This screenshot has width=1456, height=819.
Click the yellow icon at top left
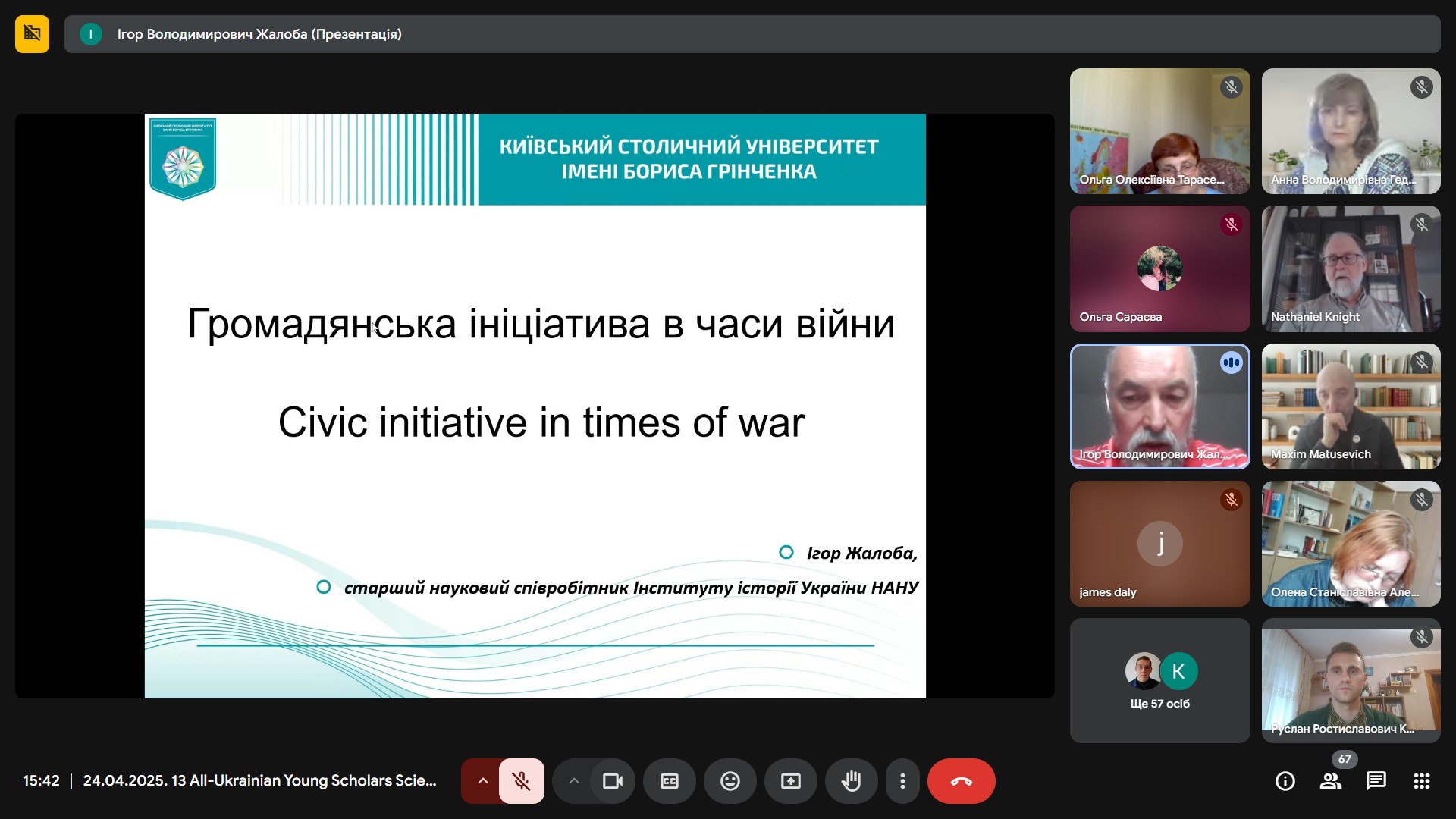32,34
